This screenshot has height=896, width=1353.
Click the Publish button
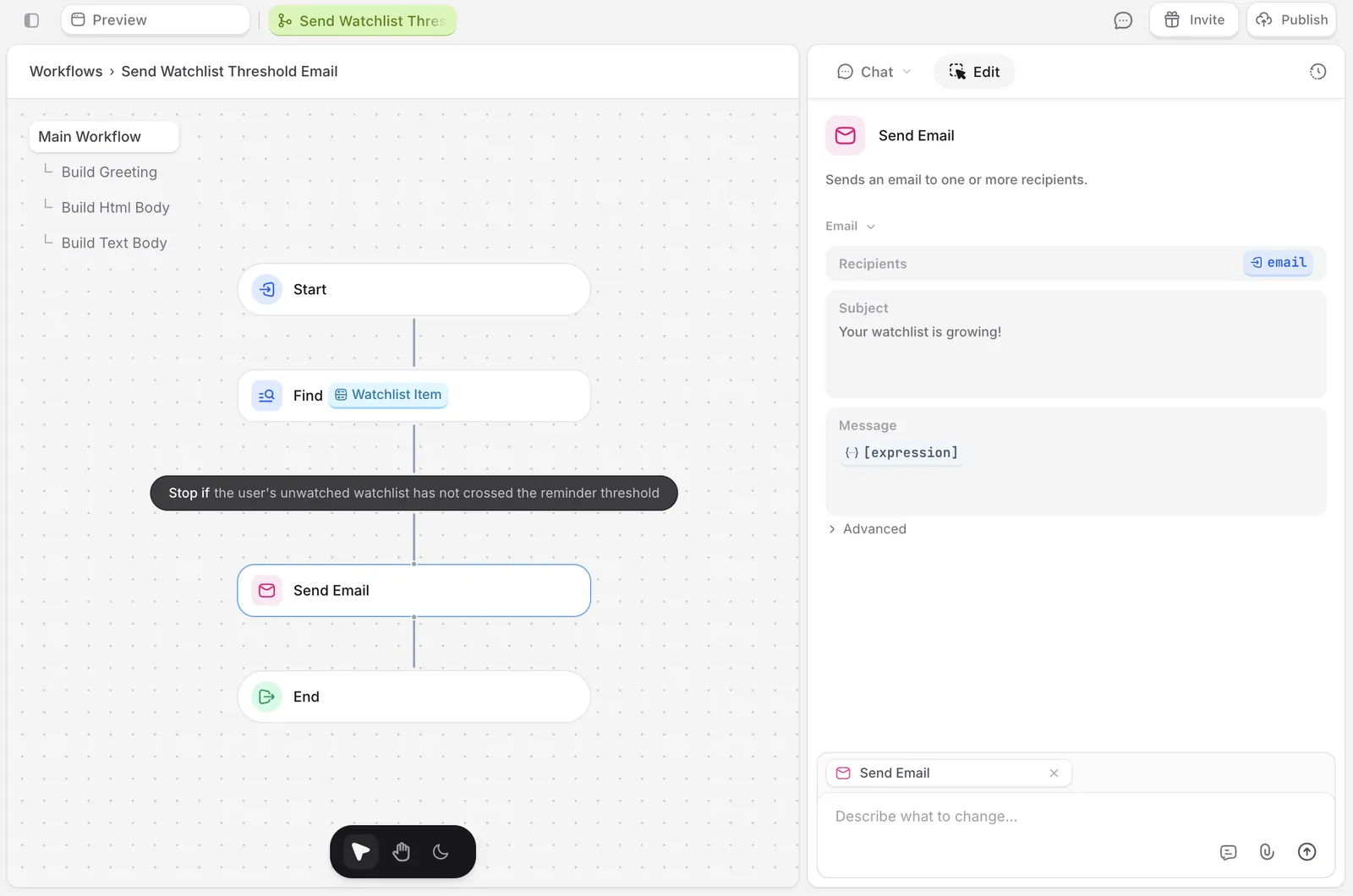(x=1291, y=19)
